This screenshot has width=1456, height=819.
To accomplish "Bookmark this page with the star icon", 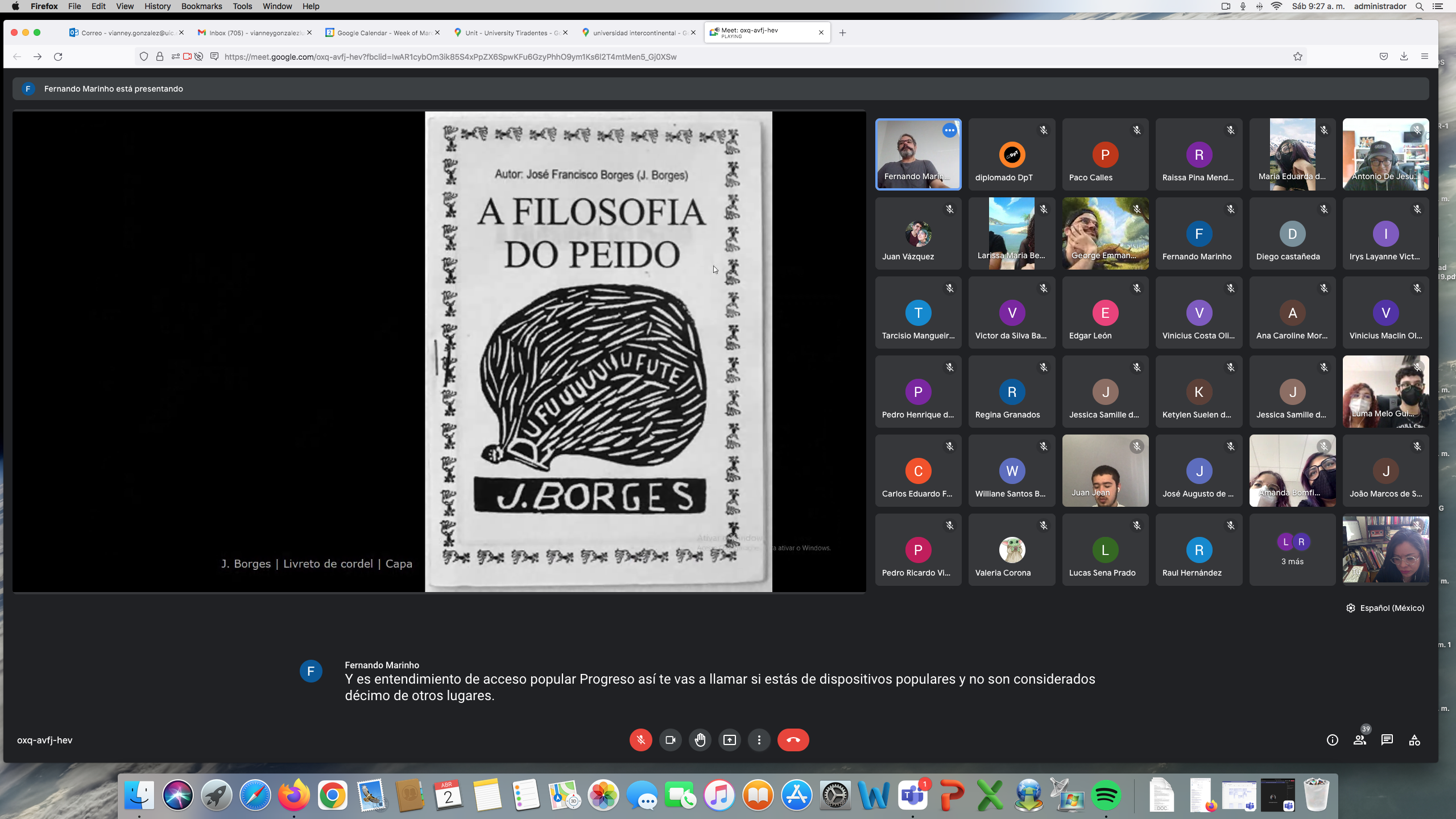I will (1298, 57).
